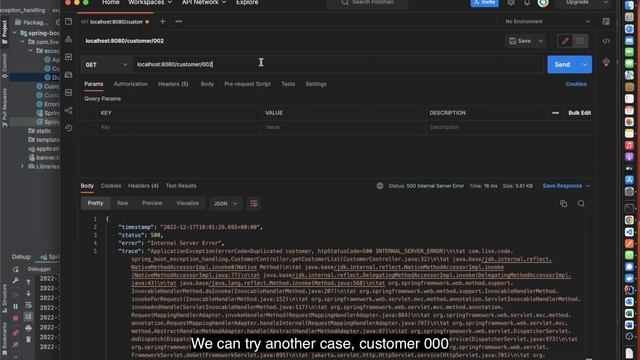Open API Network menu dropdown
Screen dimensions: 640x360
[204, 2]
